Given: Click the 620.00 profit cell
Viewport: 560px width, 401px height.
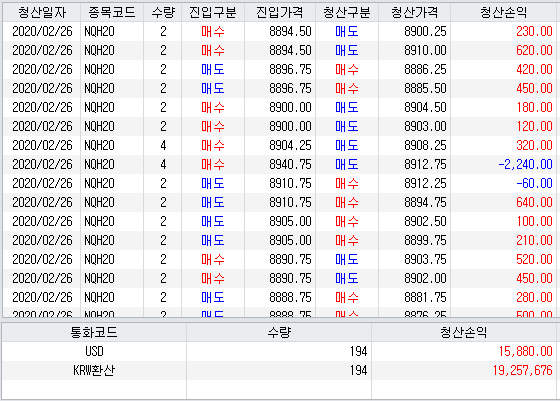Looking at the screenshot, I should 504,50.
